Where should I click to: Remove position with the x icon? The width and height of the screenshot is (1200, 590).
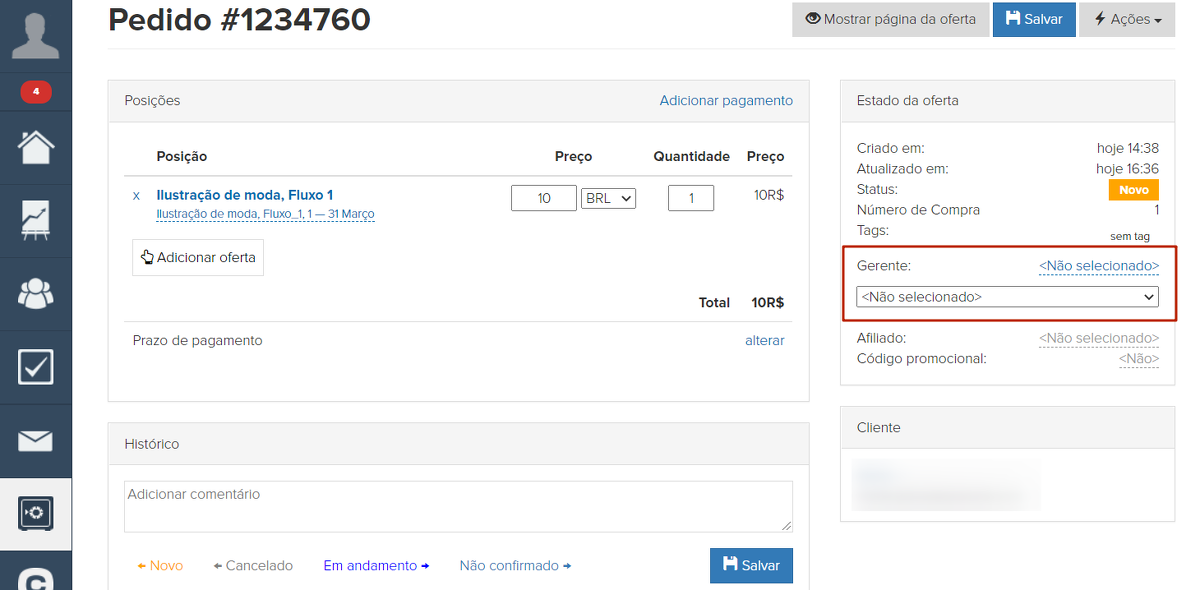136,197
